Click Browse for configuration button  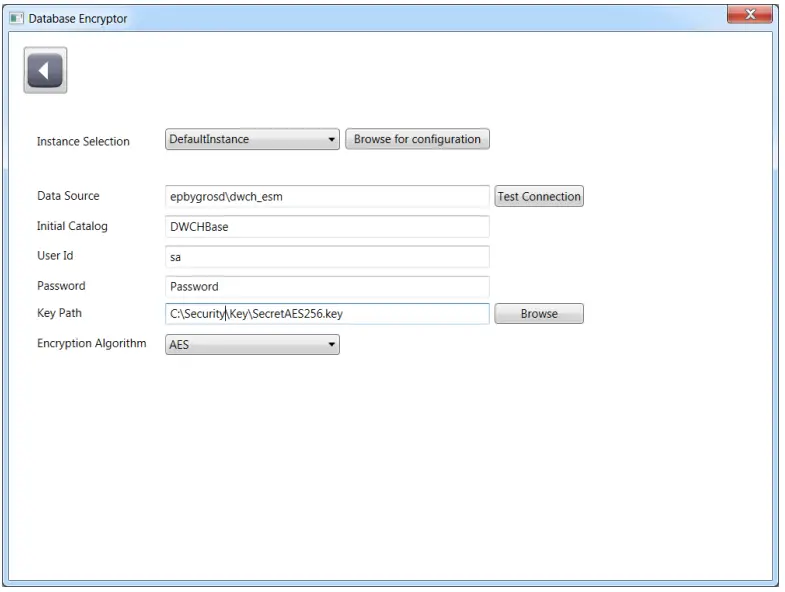click(x=417, y=139)
